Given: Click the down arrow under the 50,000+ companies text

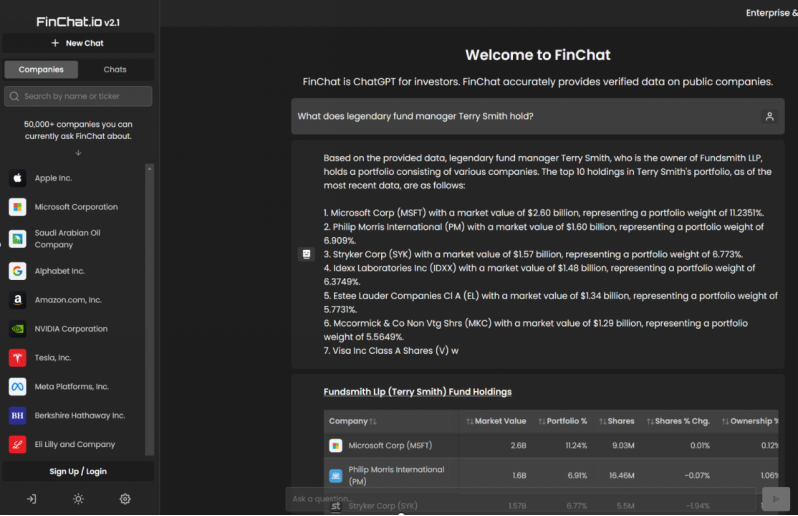Looking at the screenshot, I should pos(78,153).
